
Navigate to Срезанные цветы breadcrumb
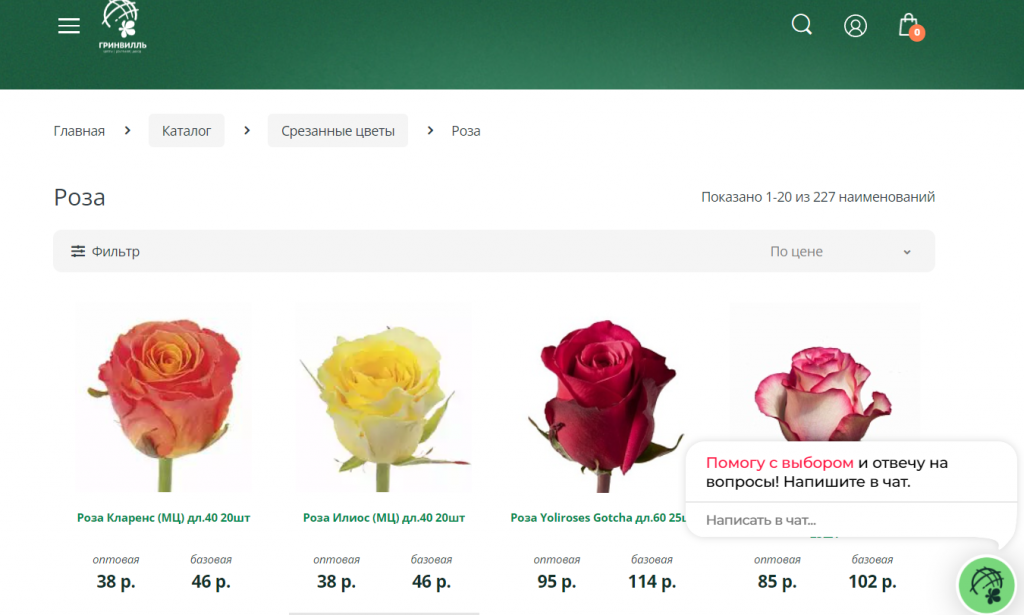(x=338, y=131)
